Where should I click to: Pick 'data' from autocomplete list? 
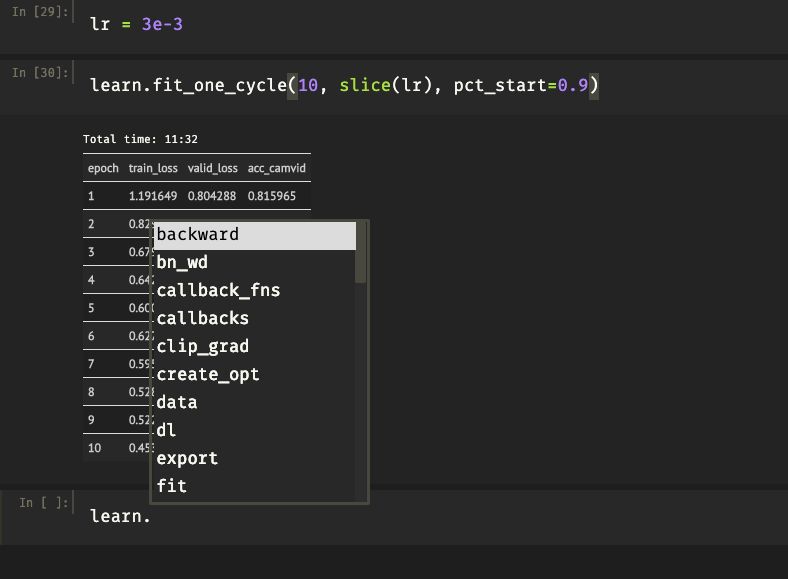[254, 403]
